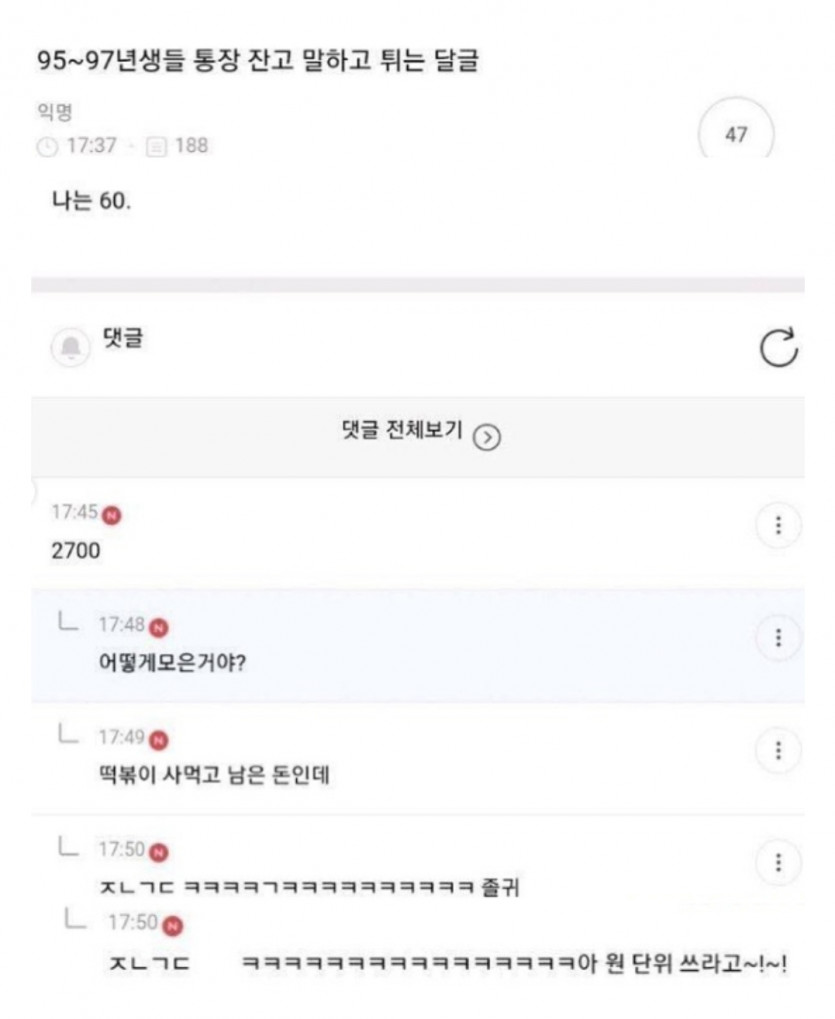Click the comment count 188 icon
This screenshot has height=1019, width=835.
pyautogui.click(x=156, y=147)
